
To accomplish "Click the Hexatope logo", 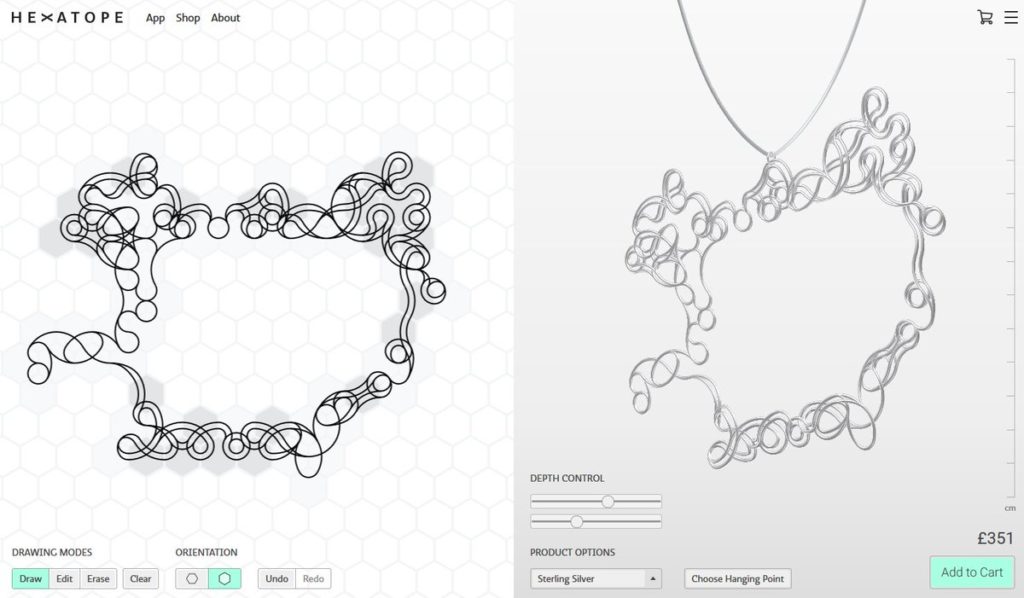I will point(67,18).
